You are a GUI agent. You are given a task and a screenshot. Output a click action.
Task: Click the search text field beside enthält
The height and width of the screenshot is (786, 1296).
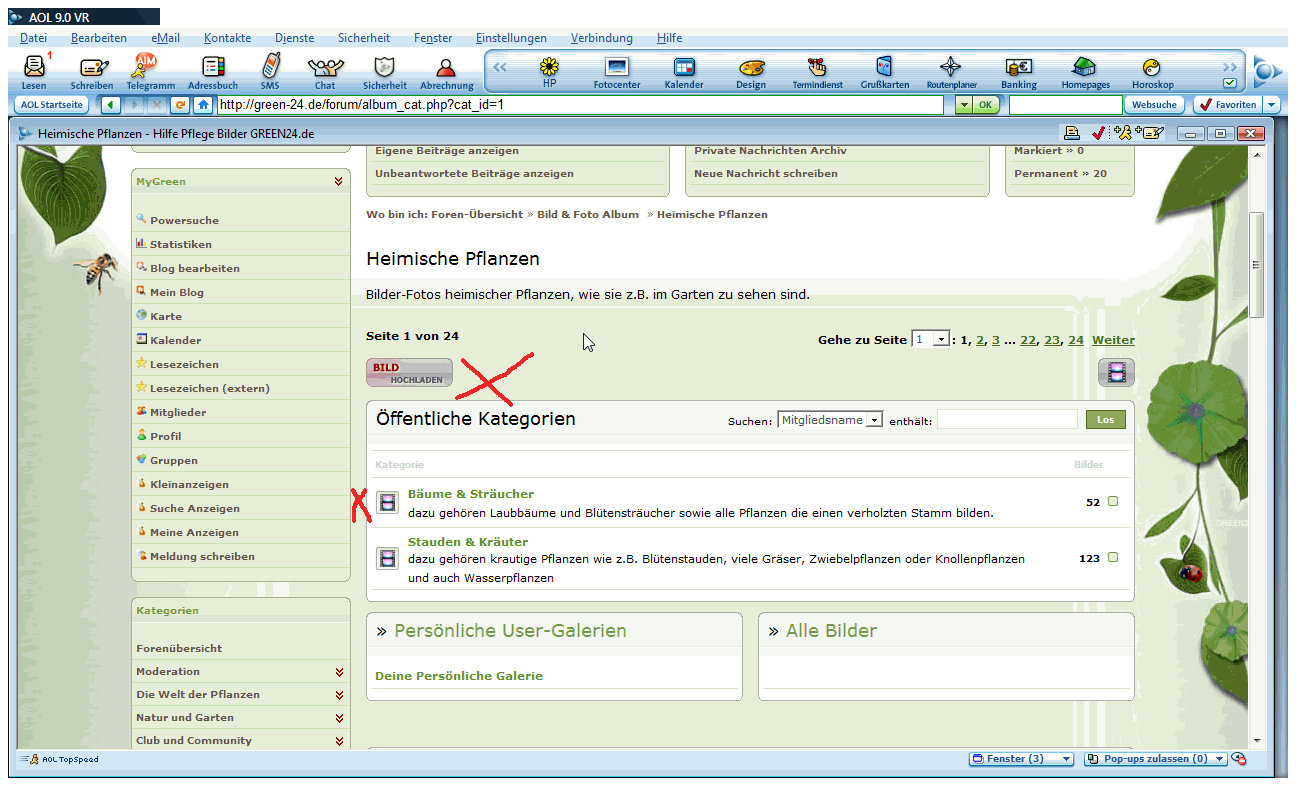tap(1007, 420)
